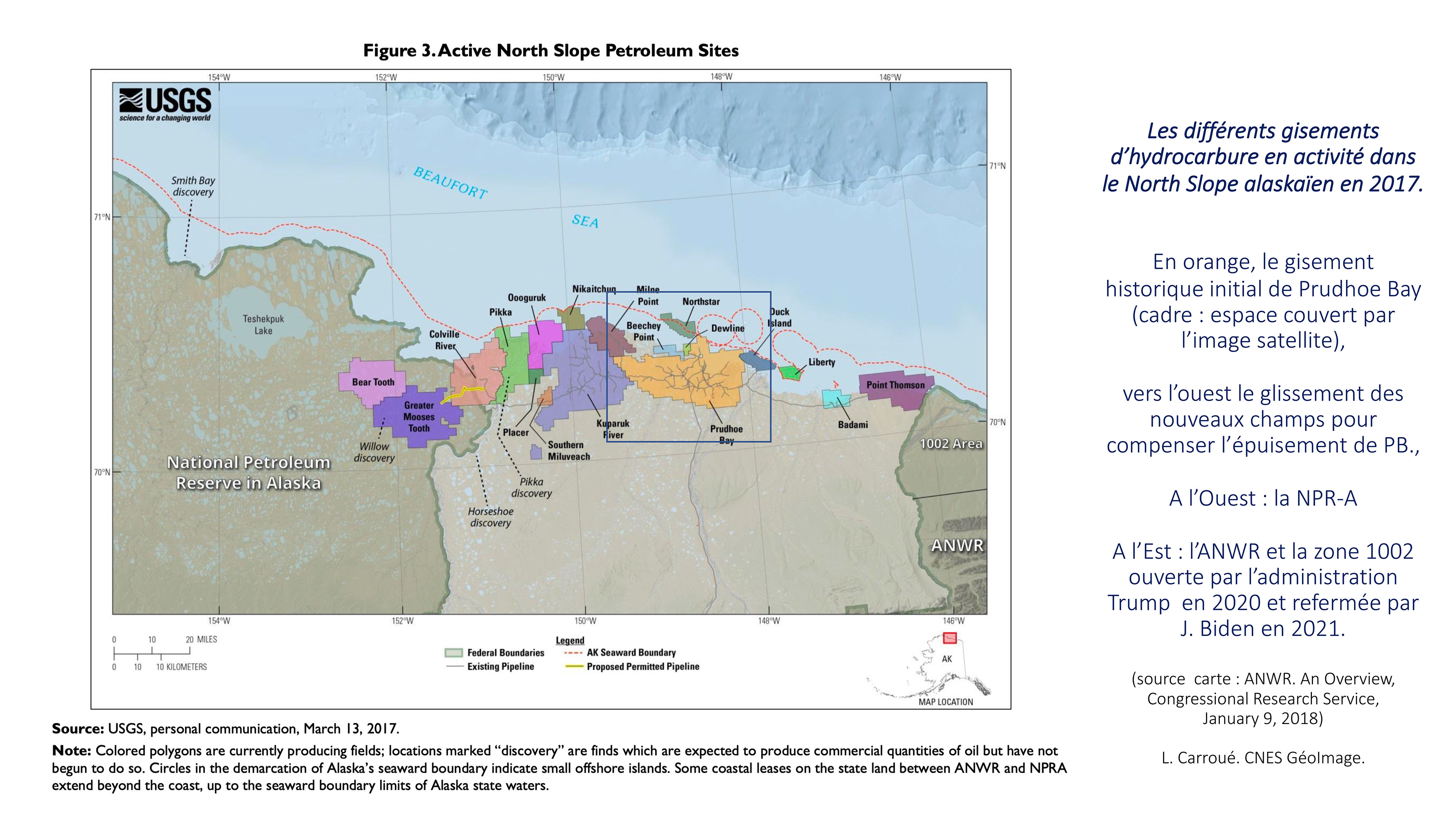The width and height of the screenshot is (1456, 819).
Task: Click the yellow Proposed Permitted Pipeline legend line
Action: click(574, 667)
